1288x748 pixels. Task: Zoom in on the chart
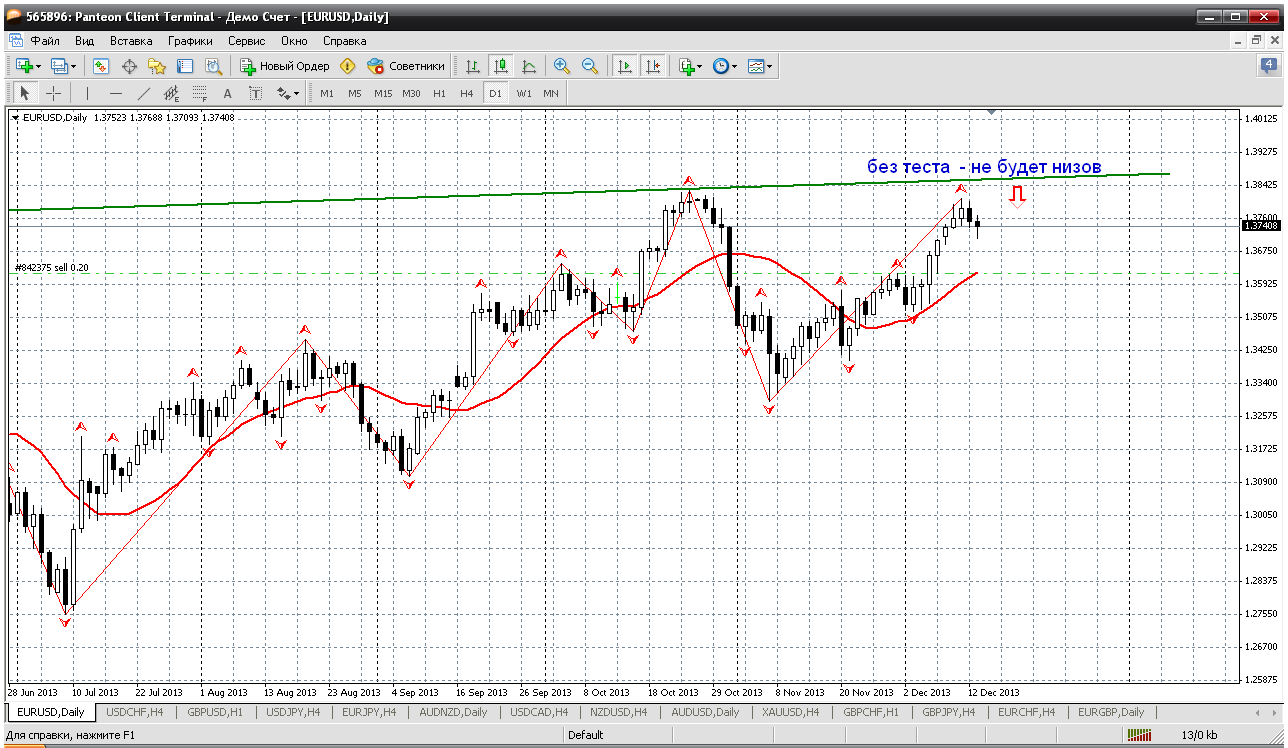[562, 66]
